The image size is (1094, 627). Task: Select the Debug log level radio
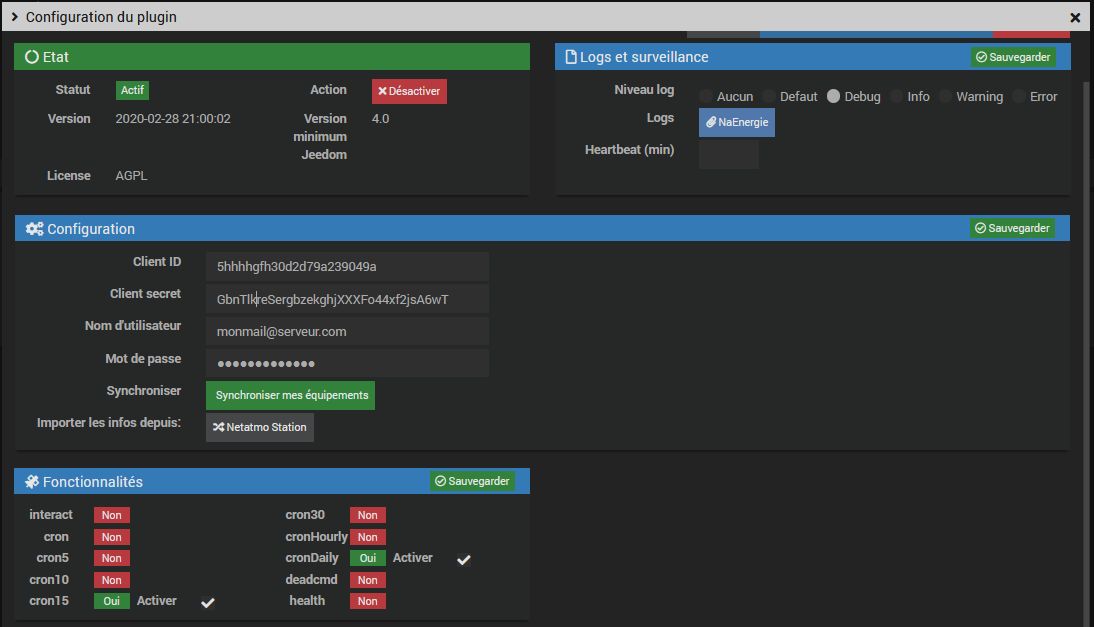(833, 96)
